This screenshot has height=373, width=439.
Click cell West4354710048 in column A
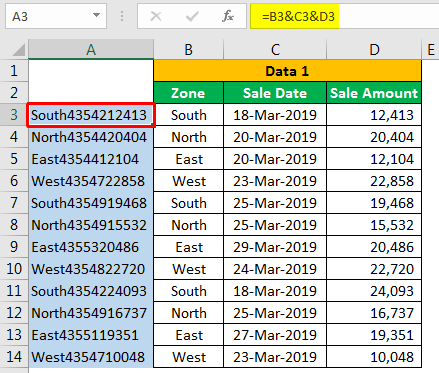pyautogui.click(x=91, y=357)
